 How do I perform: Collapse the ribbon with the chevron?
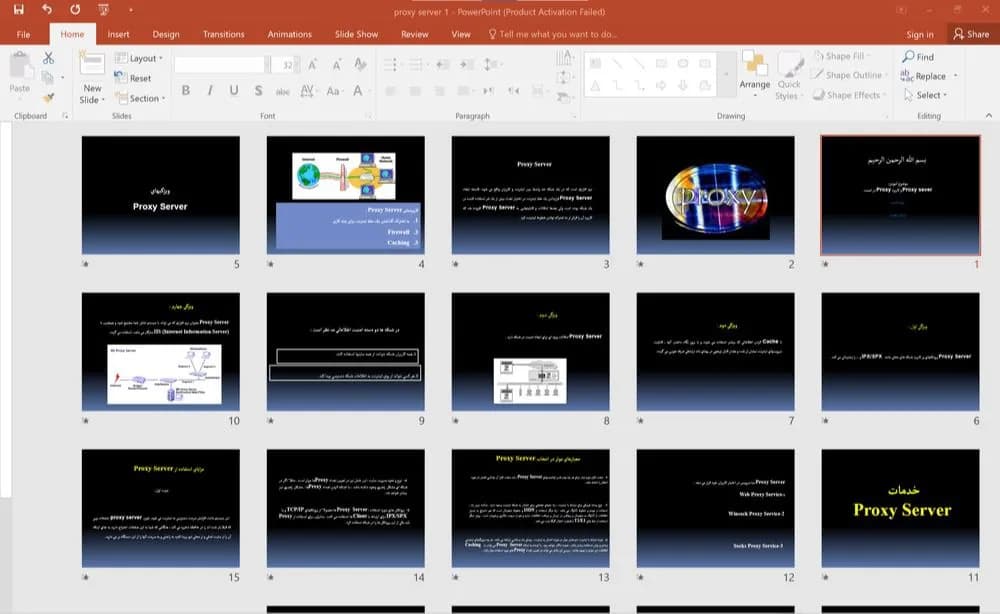tap(989, 115)
